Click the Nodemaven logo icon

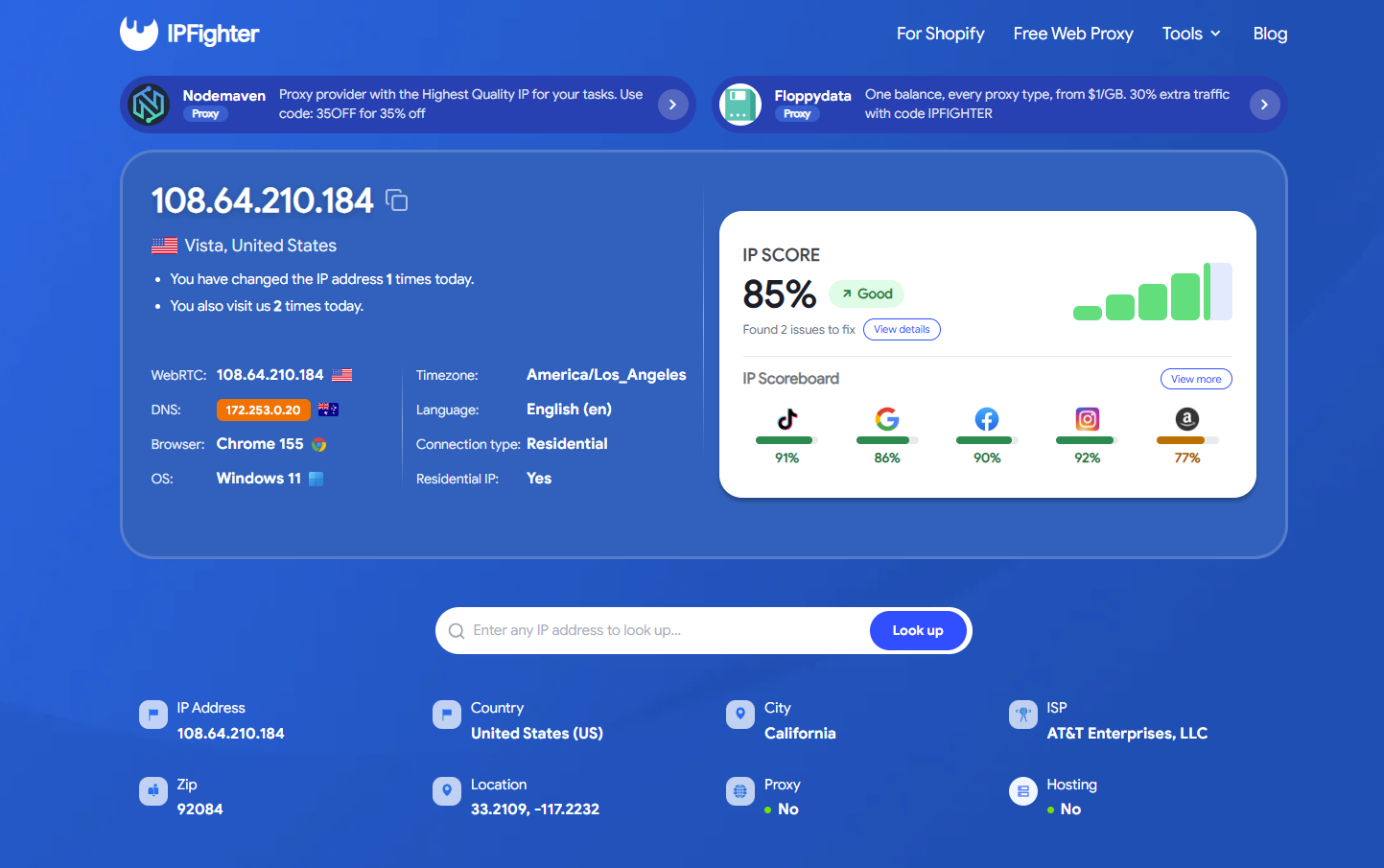pyautogui.click(x=149, y=105)
